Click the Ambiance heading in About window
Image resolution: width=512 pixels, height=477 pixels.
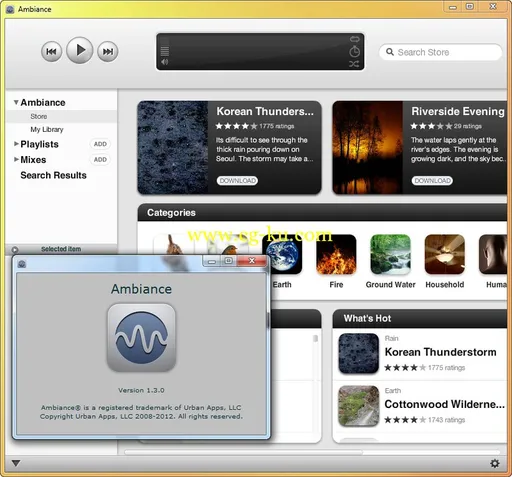pos(141,289)
